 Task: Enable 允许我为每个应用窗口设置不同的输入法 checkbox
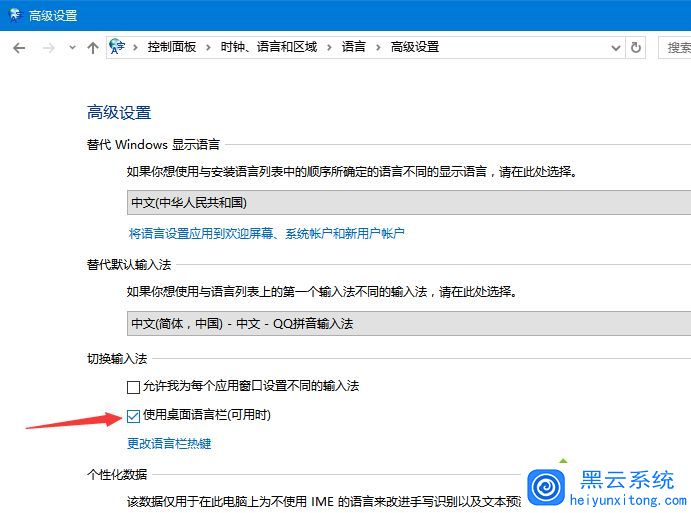point(133,386)
